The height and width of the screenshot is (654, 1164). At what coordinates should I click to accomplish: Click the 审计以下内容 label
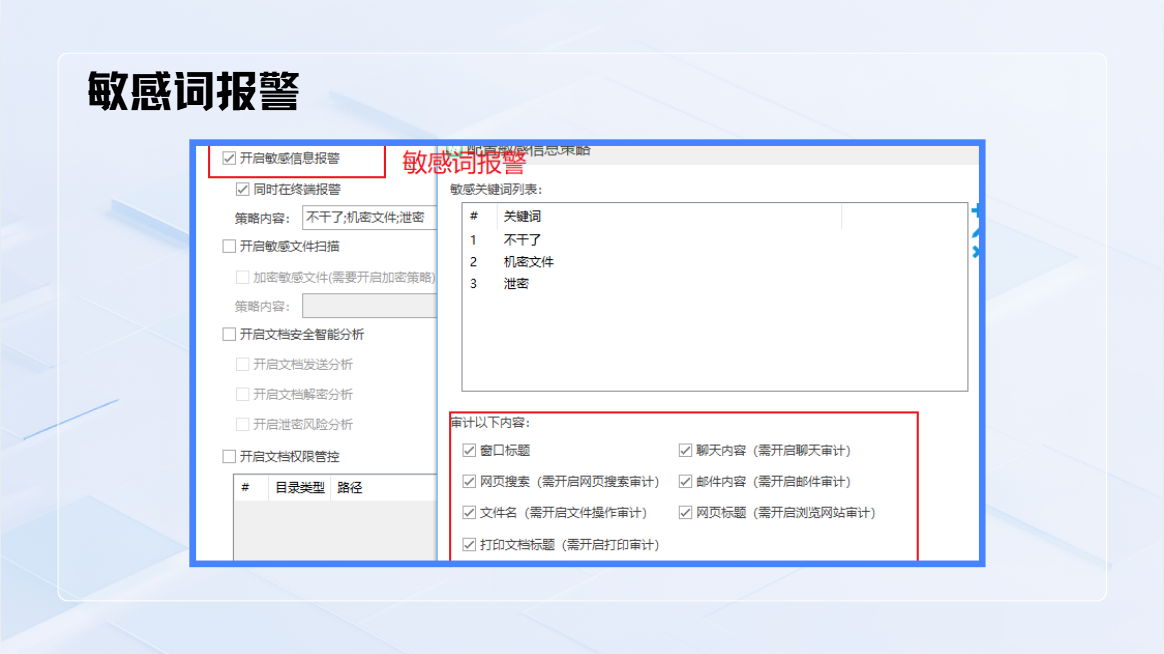pyautogui.click(x=490, y=422)
